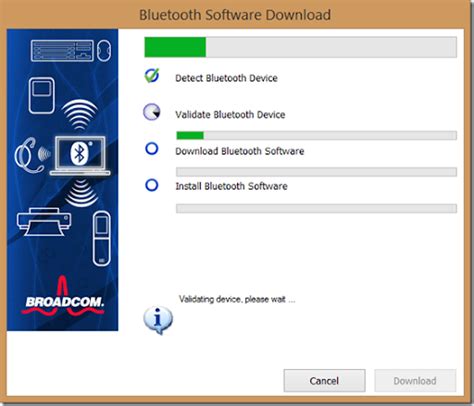This screenshot has width=474, height=406.
Task: Click the circle icon beside Download Bluetooth Software
Action: pyautogui.click(x=152, y=148)
